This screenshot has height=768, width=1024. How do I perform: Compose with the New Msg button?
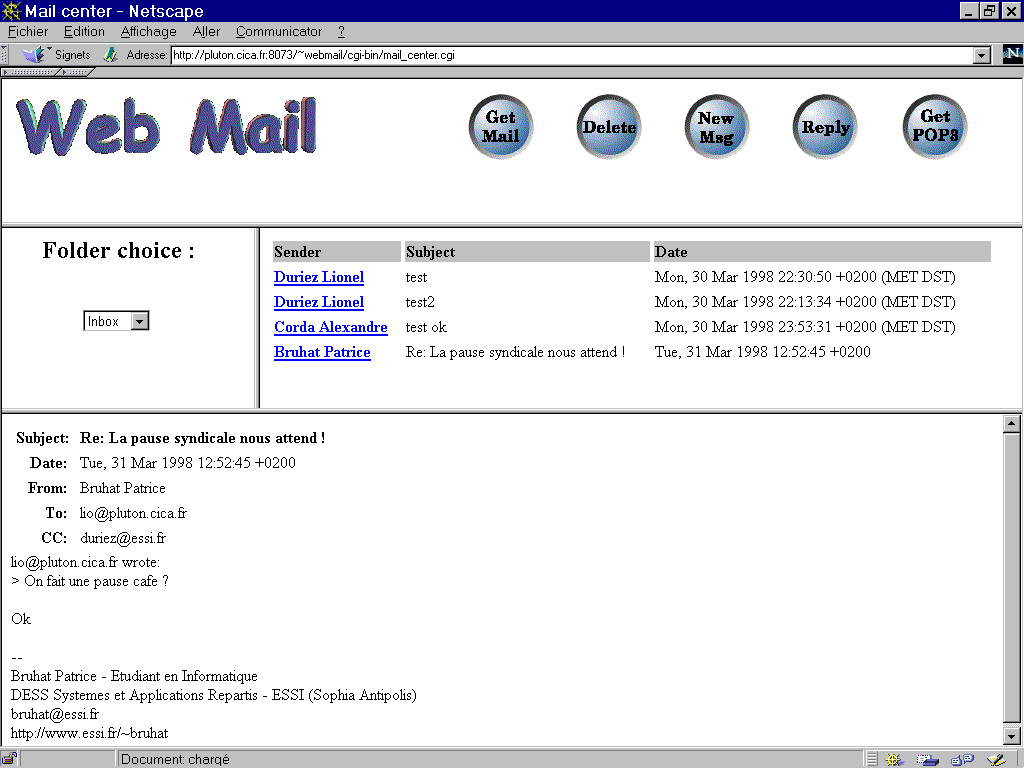(716, 127)
